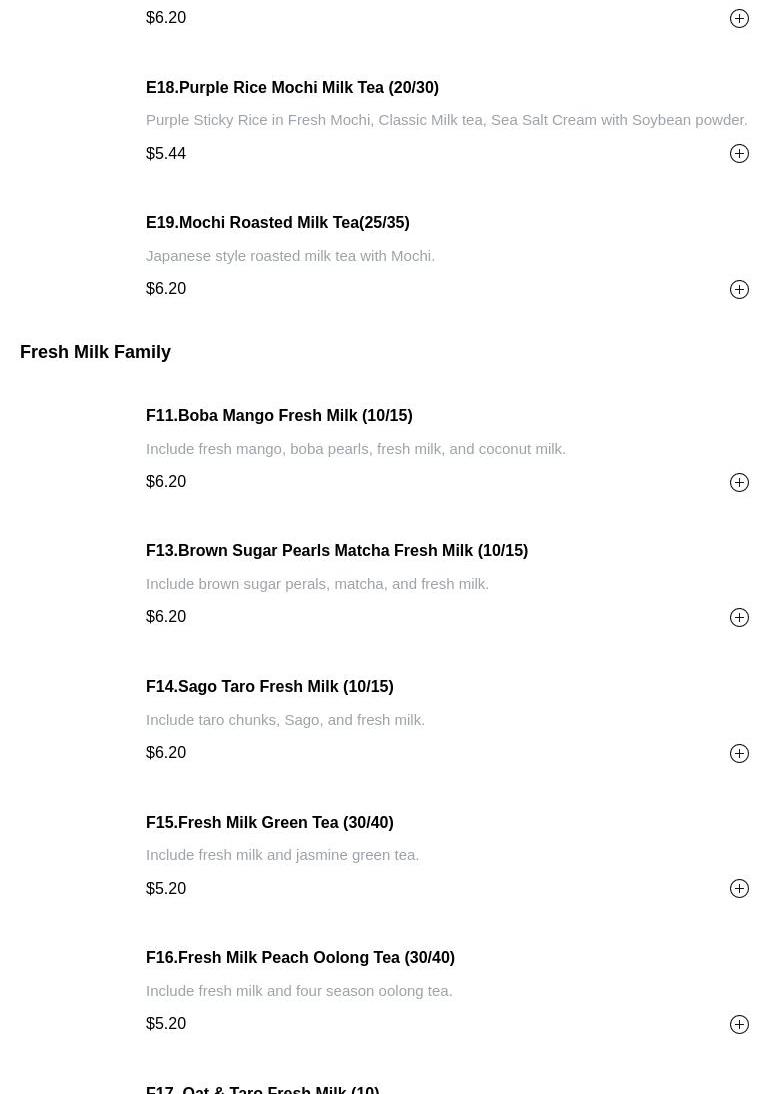The height and width of the screenshot is (1094, 780).
Task: Click the Purple Sticky Rice description text
Action: [x=446, y=120]
